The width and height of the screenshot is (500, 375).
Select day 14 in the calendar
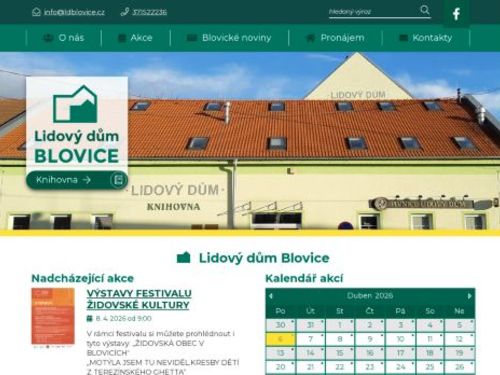pos(310,353)
